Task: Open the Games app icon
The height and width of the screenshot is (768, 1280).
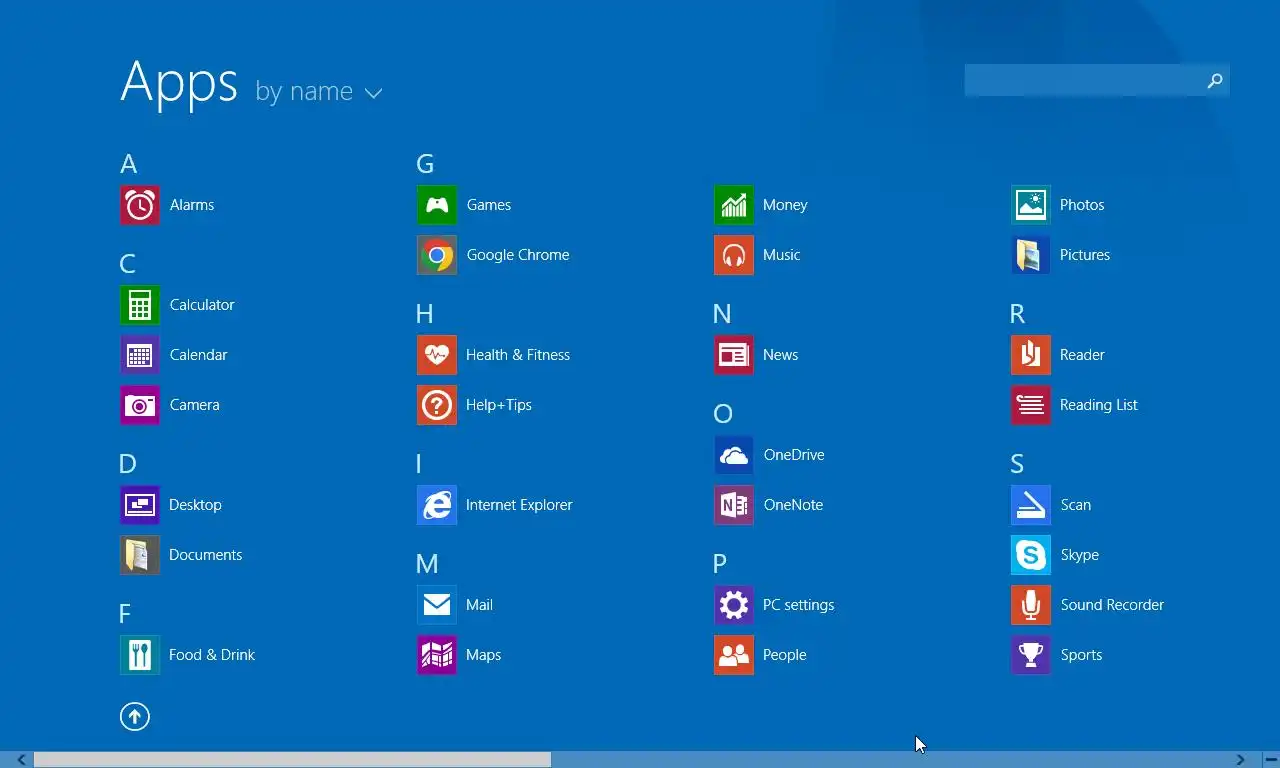Action: [x=437, y=205]
